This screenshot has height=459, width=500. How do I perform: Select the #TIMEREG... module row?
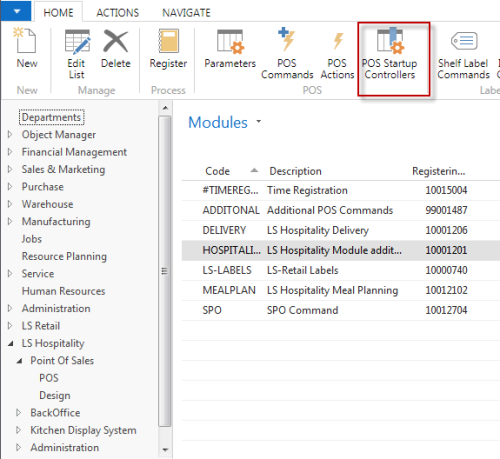point(341,190)
